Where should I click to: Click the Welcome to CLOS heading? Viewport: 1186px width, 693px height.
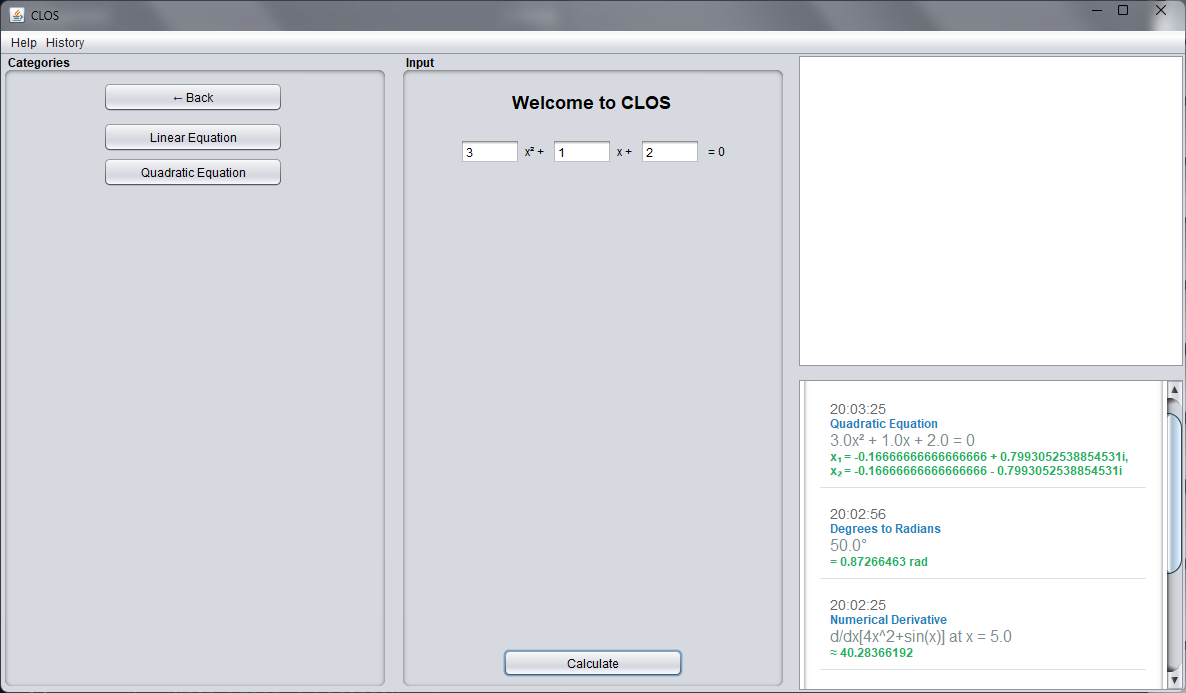click(591, 103)
